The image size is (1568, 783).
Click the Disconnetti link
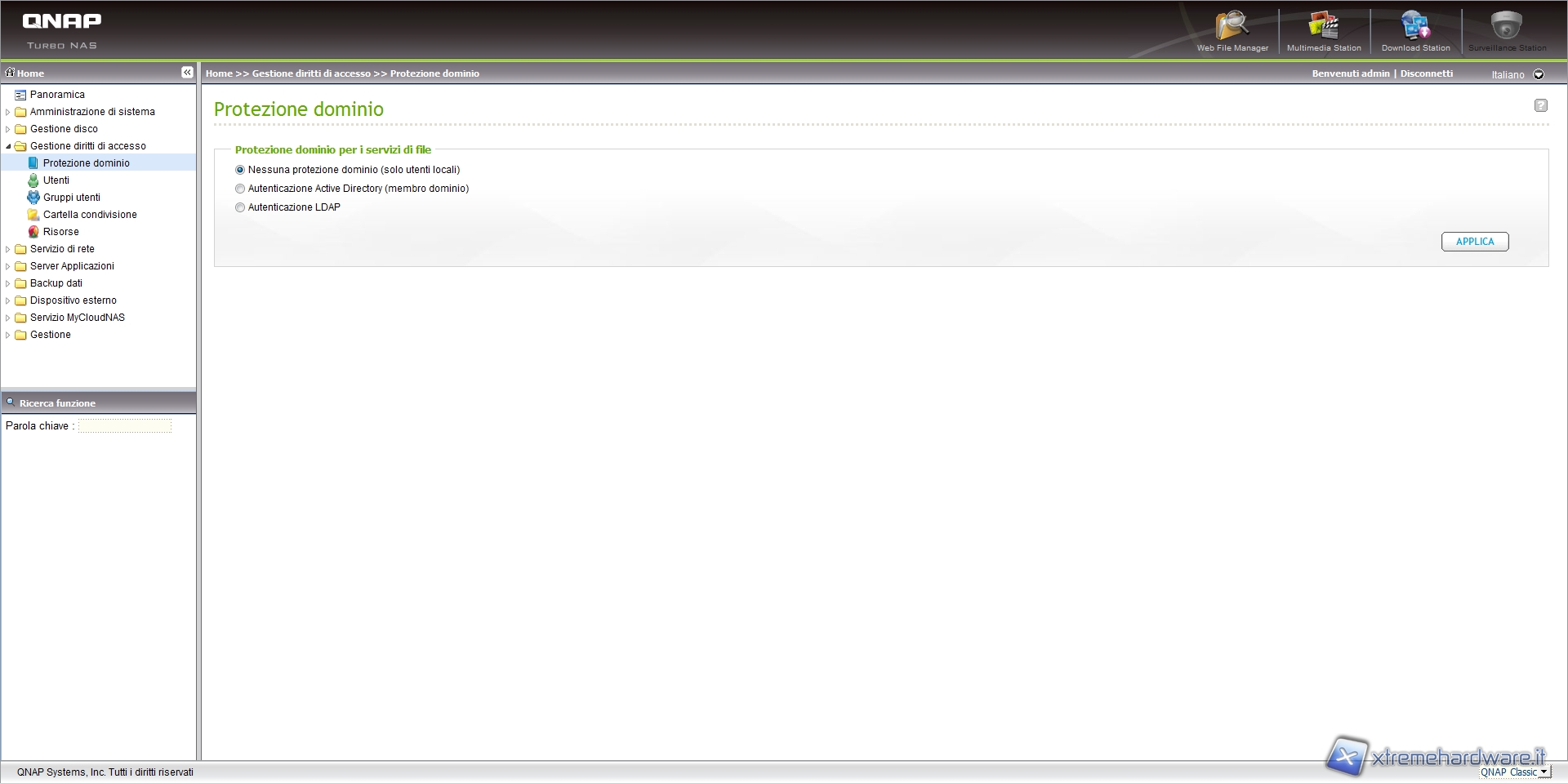coord(1426,73)
